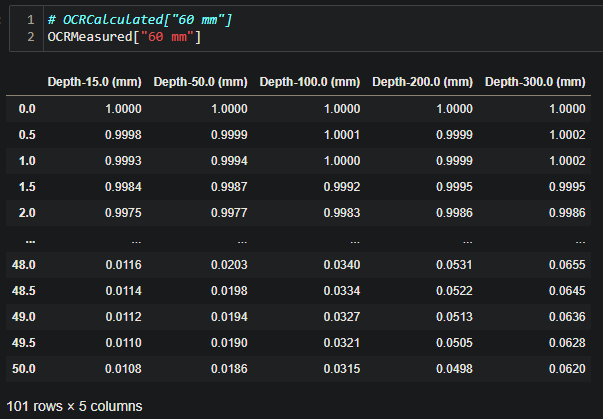Click the truncated rows ellipsis index
The height and width of the screenshot is (419, 603).
(x=30, y=241)
